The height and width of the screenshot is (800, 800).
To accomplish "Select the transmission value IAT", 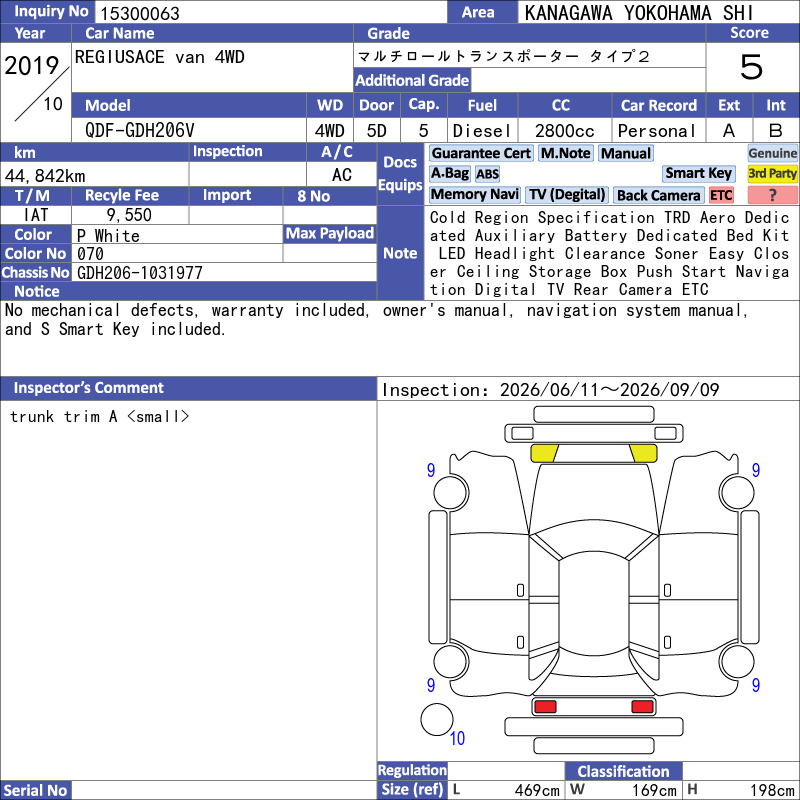I will point(36,215).
